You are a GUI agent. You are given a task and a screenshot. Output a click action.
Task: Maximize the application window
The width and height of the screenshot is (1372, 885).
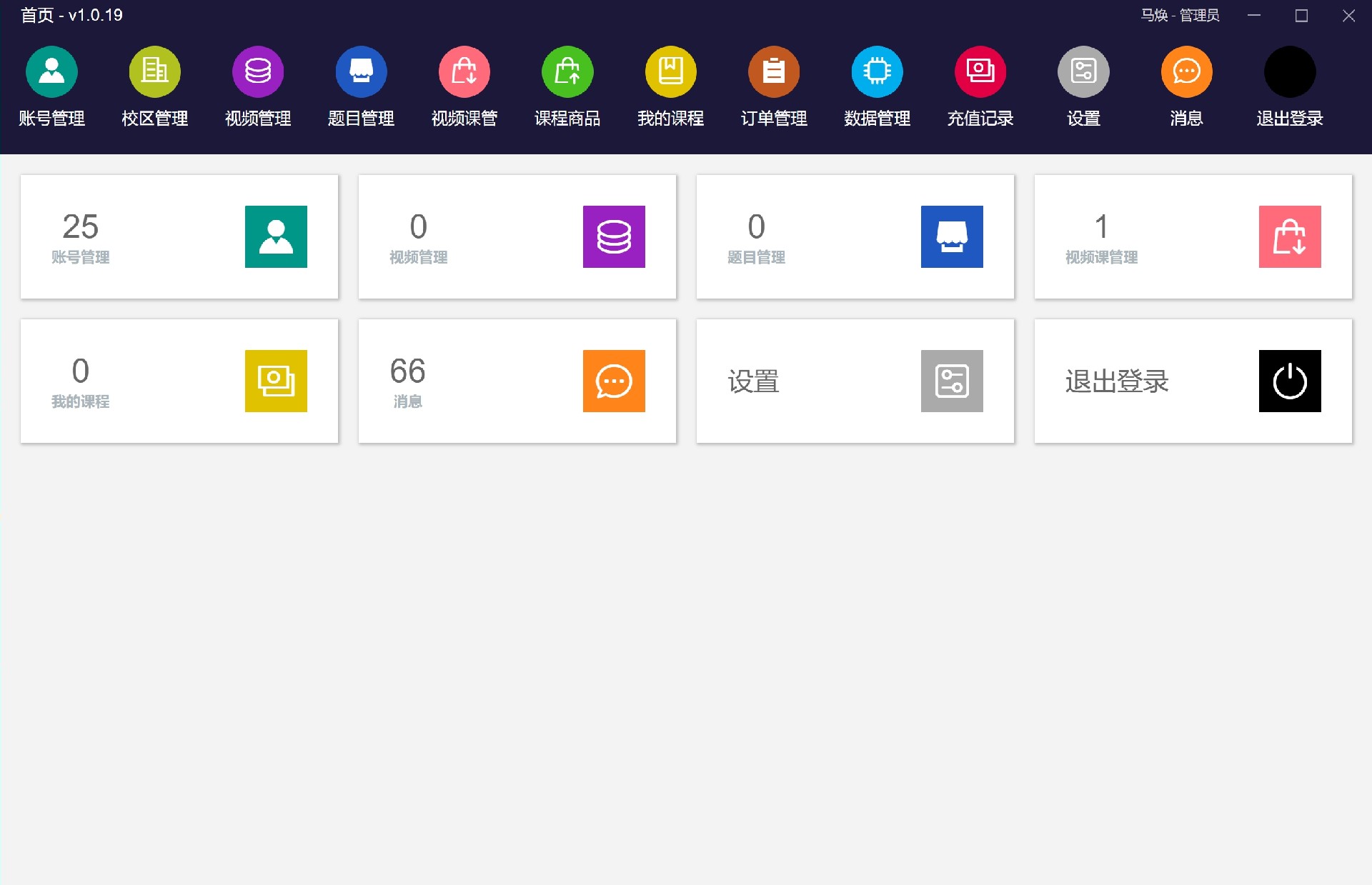(1301, 15)
